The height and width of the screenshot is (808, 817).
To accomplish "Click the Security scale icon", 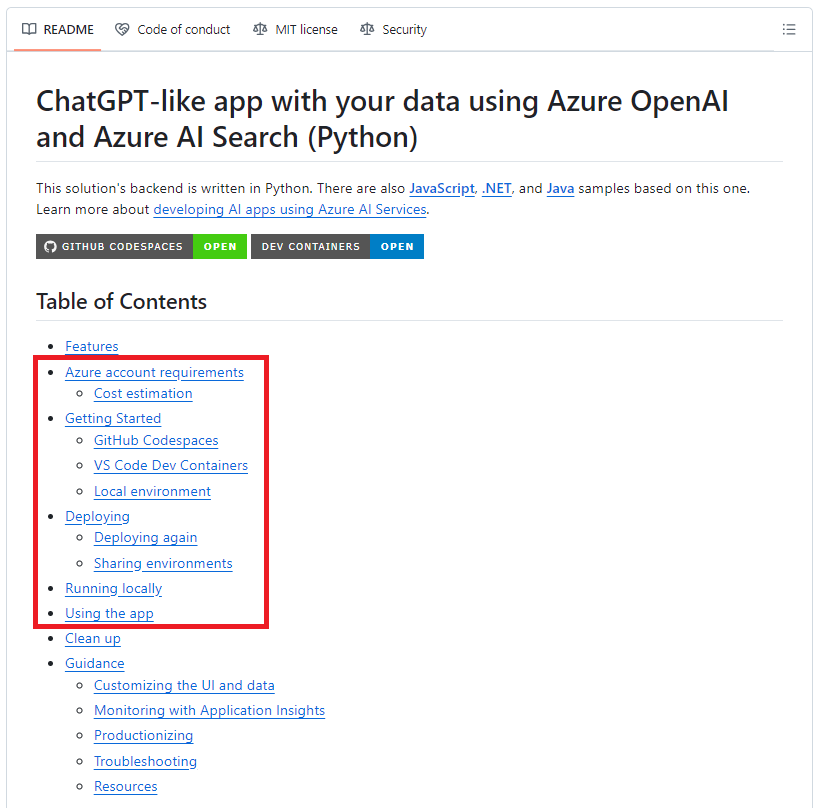I will (367, 30).
